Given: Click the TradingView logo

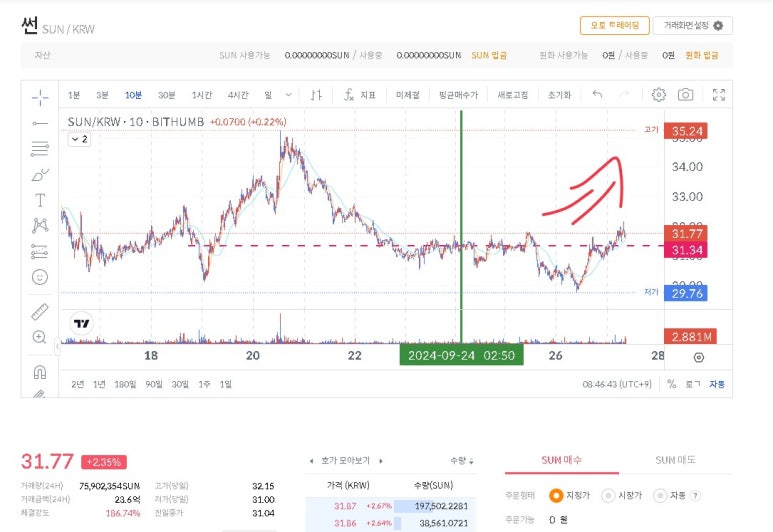Looking at the screenshot, I should tap(81, 323).
